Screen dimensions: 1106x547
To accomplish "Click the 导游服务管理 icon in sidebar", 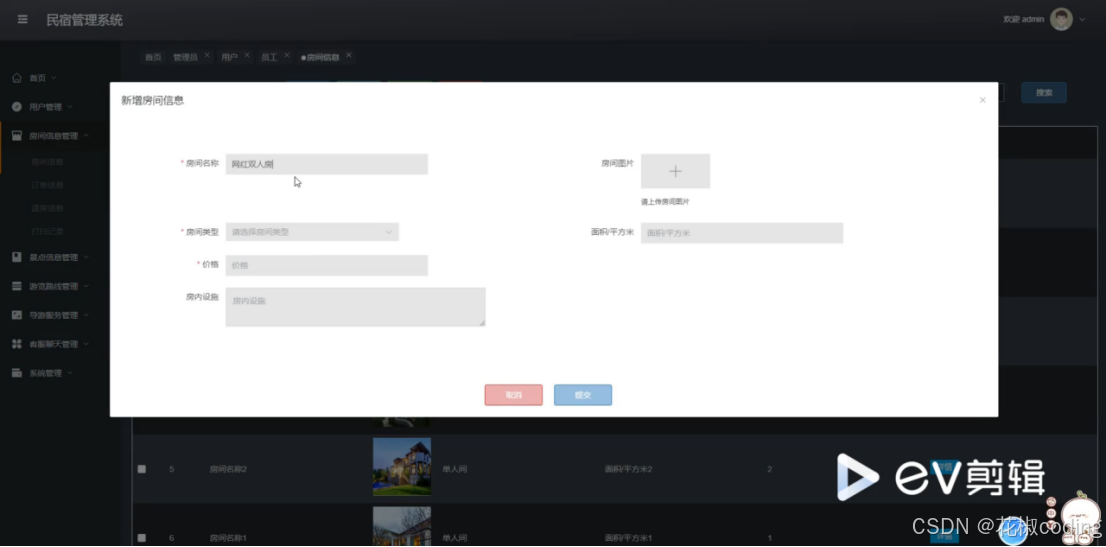I will click(17, 315).
